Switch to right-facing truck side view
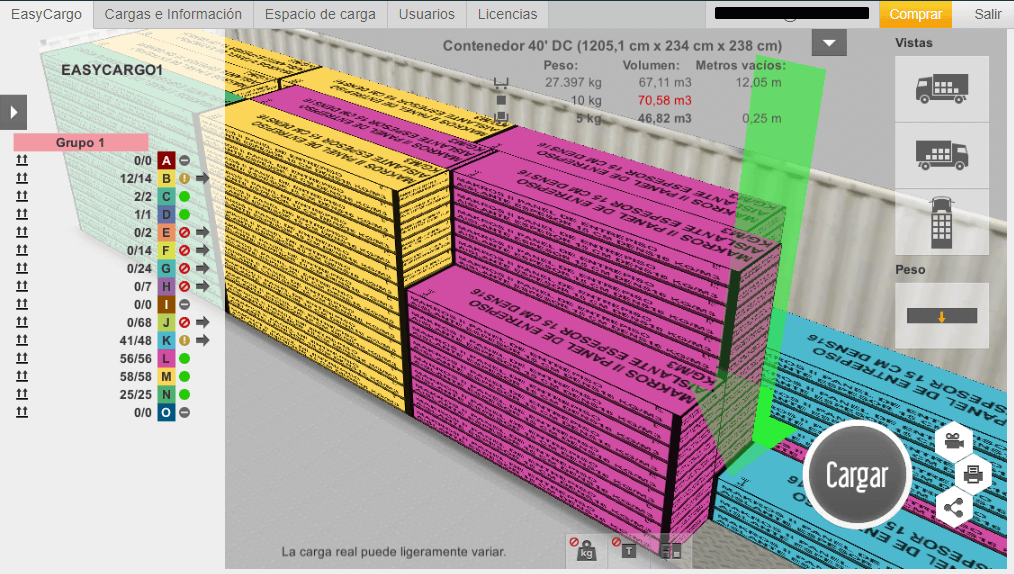The width and height of the screenshot is (1014, 574). point(941,155)
